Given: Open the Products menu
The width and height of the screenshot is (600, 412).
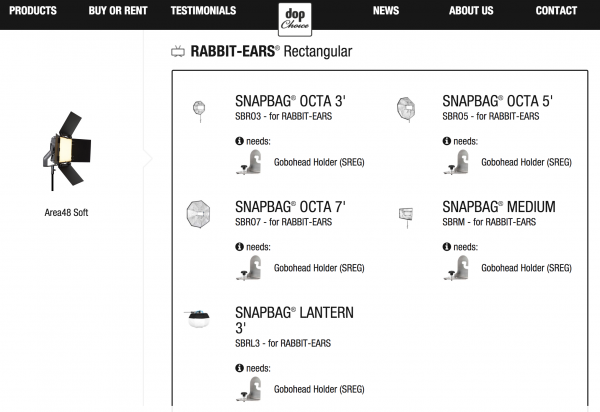Looking at the screenshot, I should point(33,11).
